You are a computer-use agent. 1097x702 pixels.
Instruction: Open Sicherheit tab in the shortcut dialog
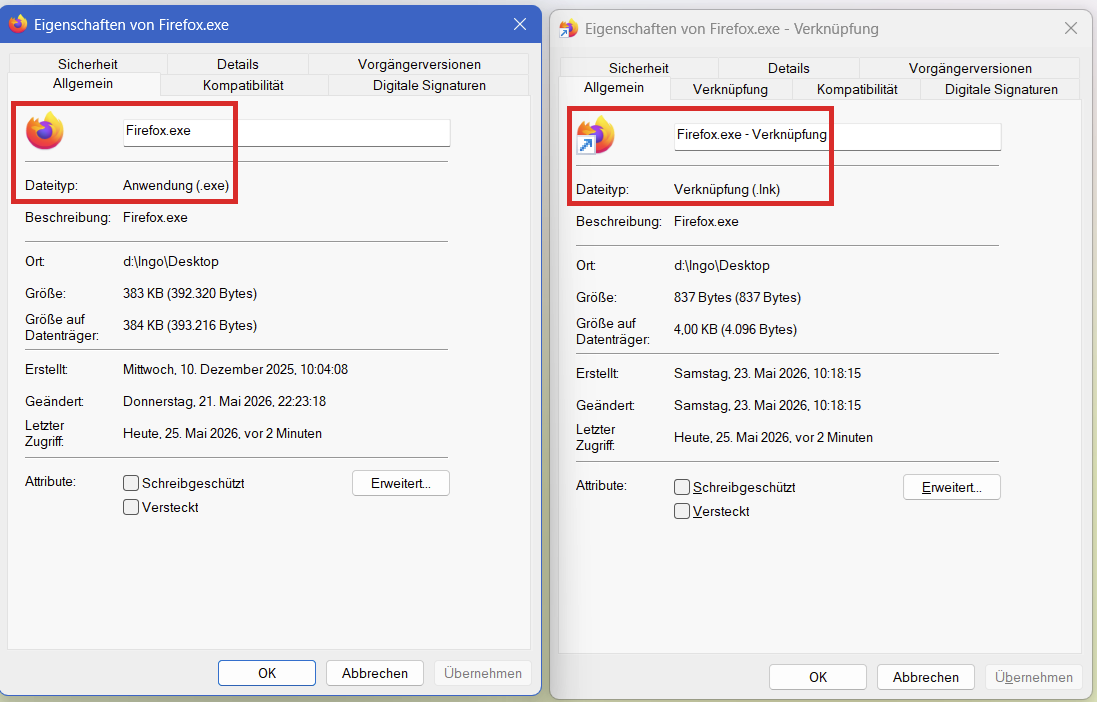pos(639,68)
